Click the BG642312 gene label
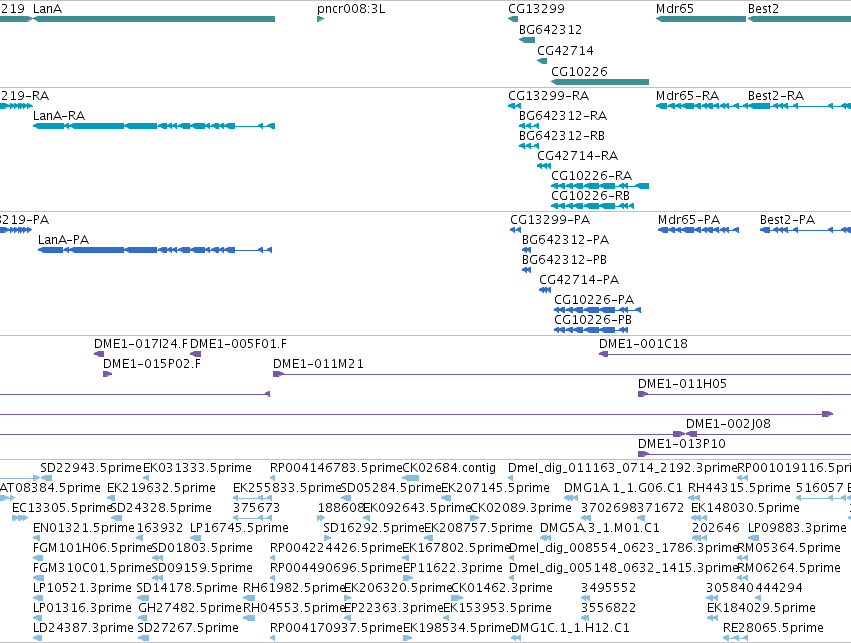Screen dimensions: 851x643 click(550, 29)
